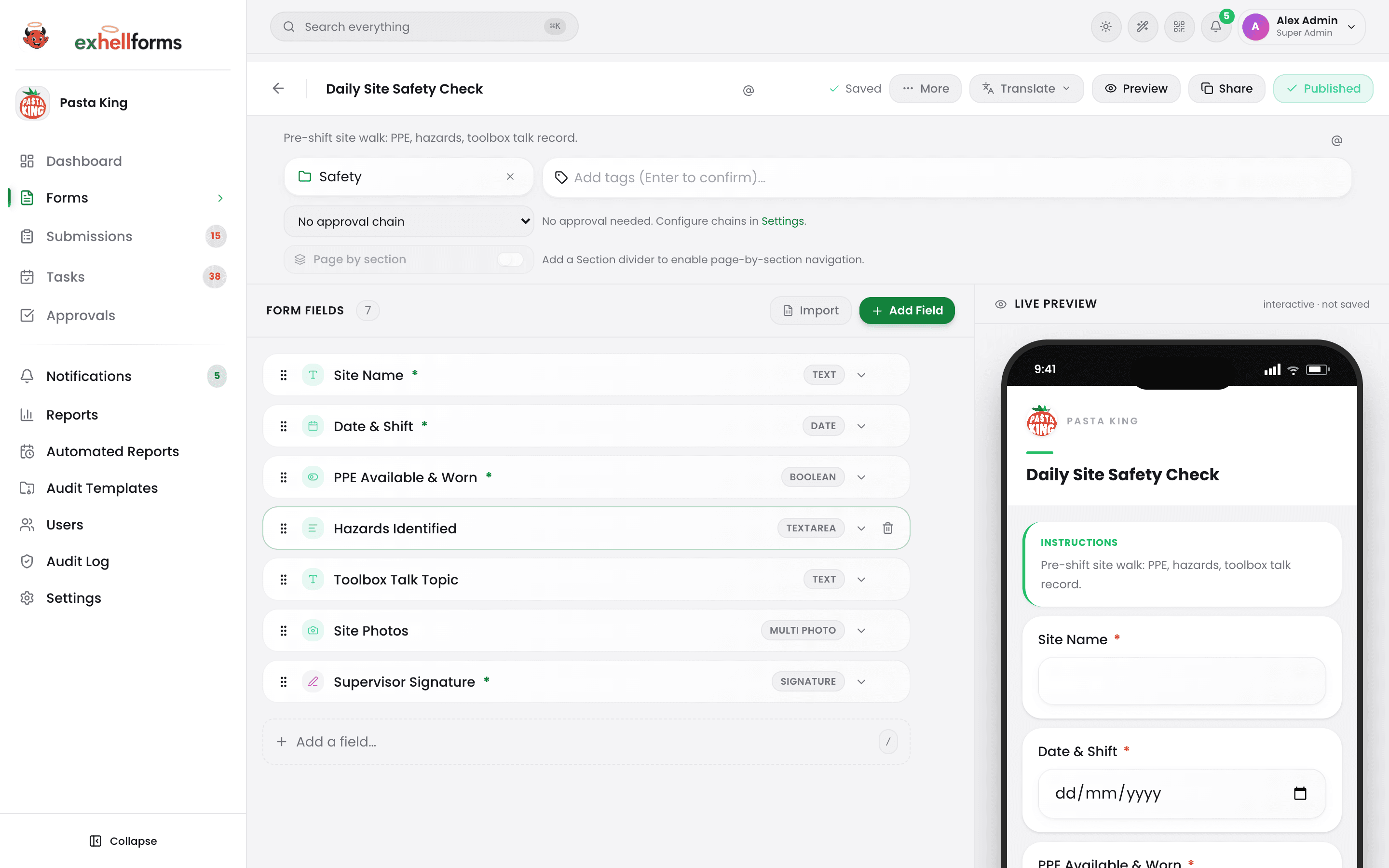Click the Hazards Identified textarea icon
This screenshot has width=1389, height=868.
313,528
